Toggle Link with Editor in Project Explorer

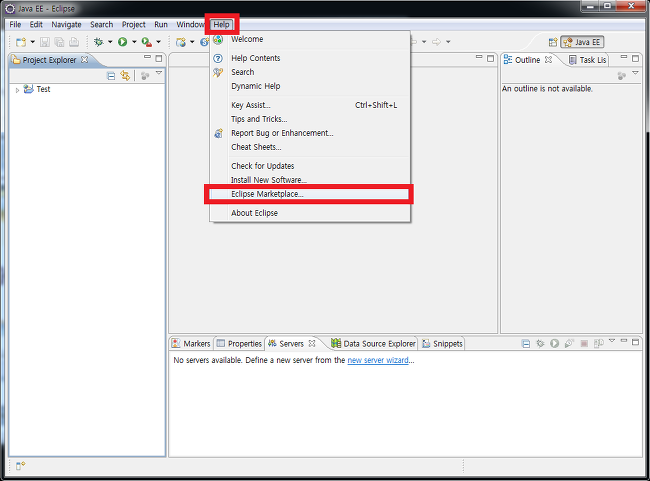coord(125,75)
